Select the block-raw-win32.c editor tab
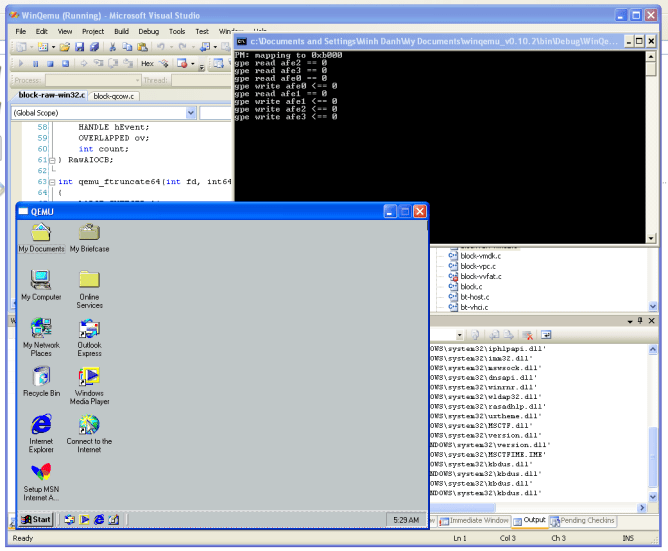668x551 pixels. (52, 95)
